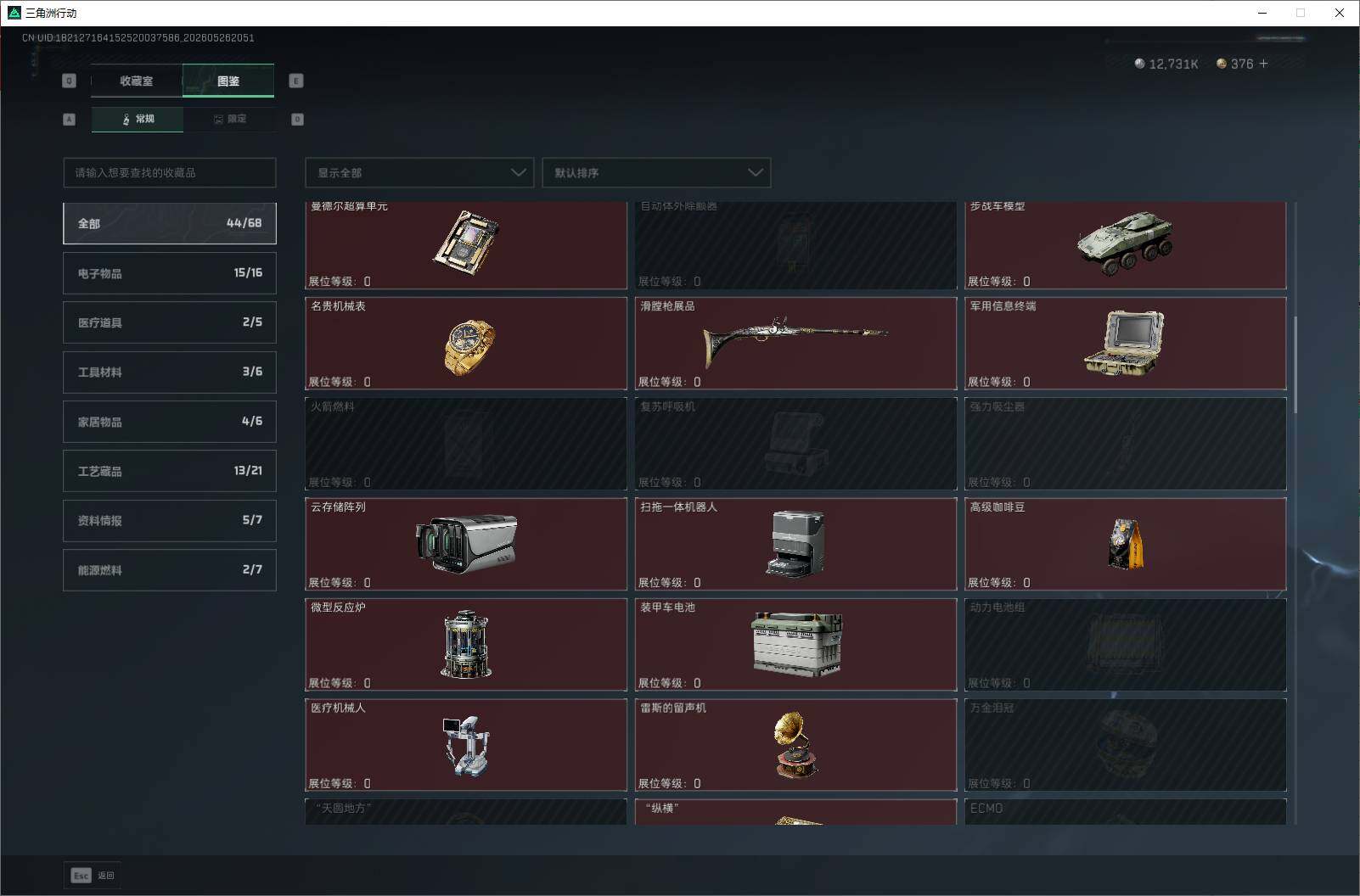Select the 能源燃料 category
The height and width of the screenshot is (896, 1360).
(x=170, y=570)
